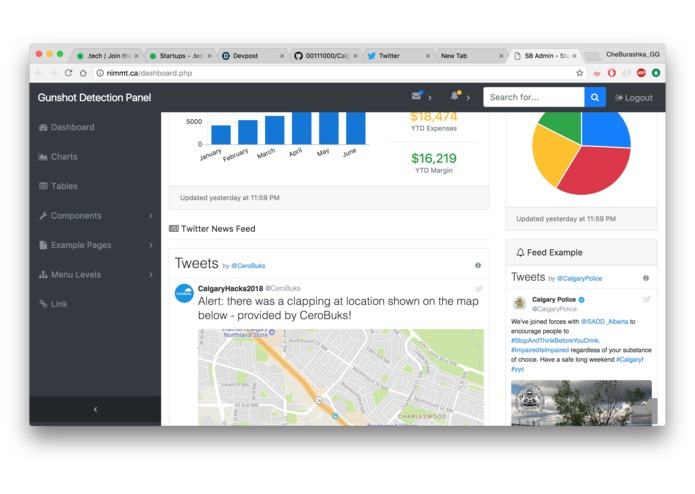Open the @CalgaryPolice link in Tweets header
Viewport: 695px width, 494px height.
click(x=579, y=278)
